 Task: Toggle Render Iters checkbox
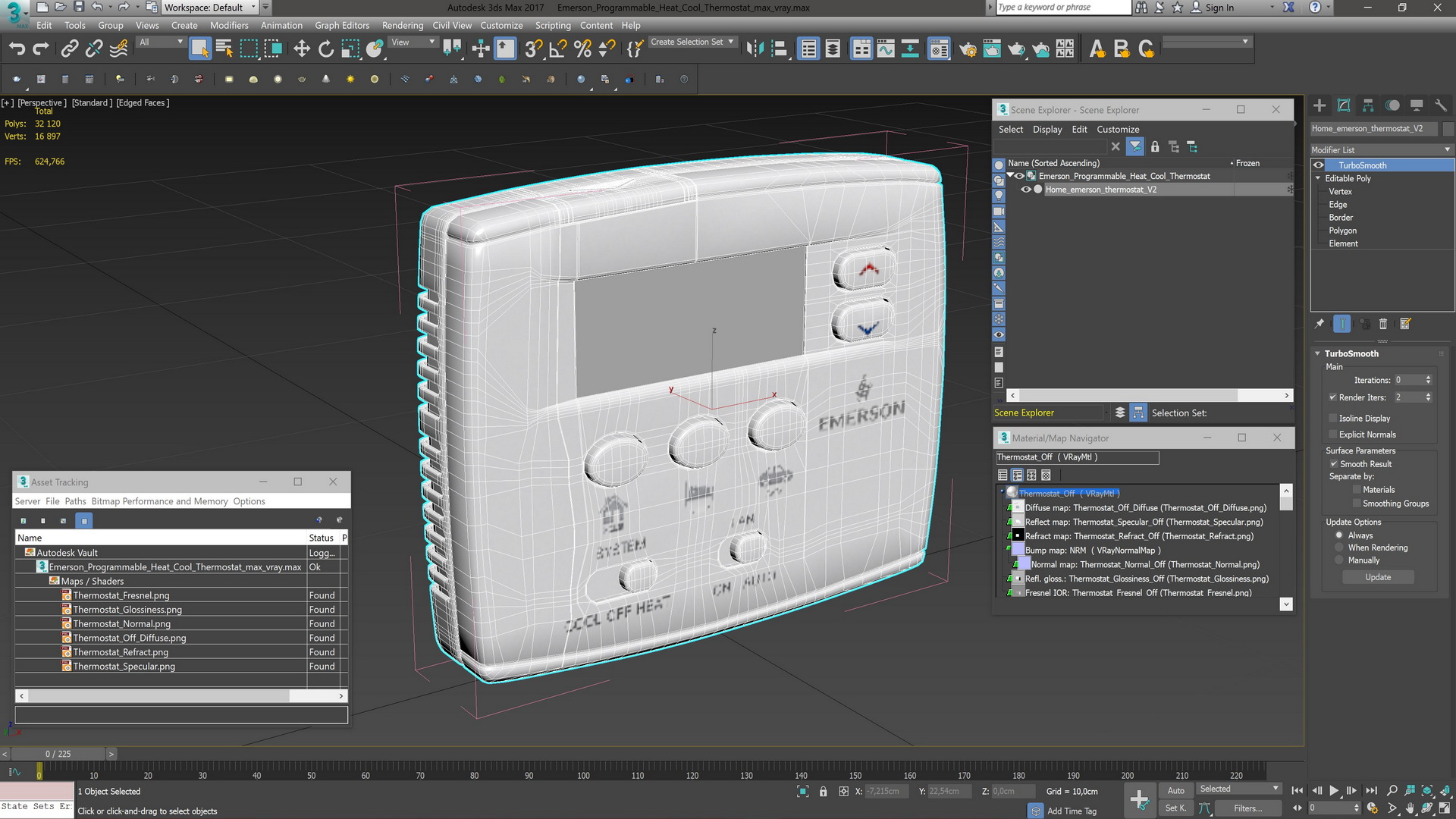(1333, 397)
